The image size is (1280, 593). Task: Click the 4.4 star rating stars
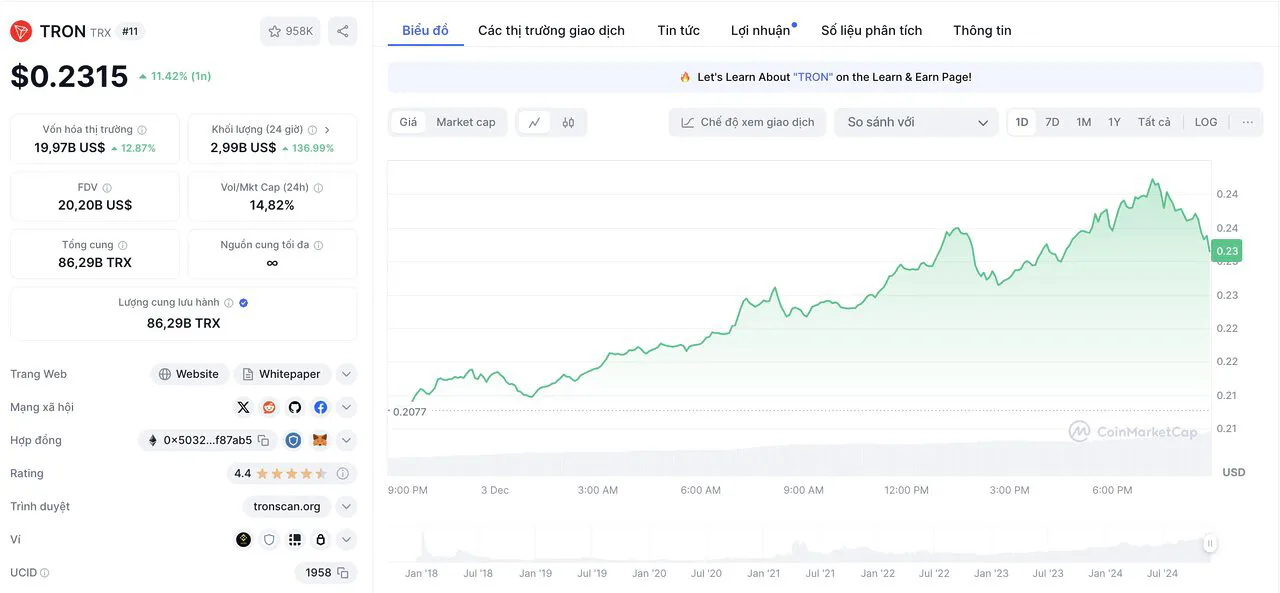tap(291, 473)
